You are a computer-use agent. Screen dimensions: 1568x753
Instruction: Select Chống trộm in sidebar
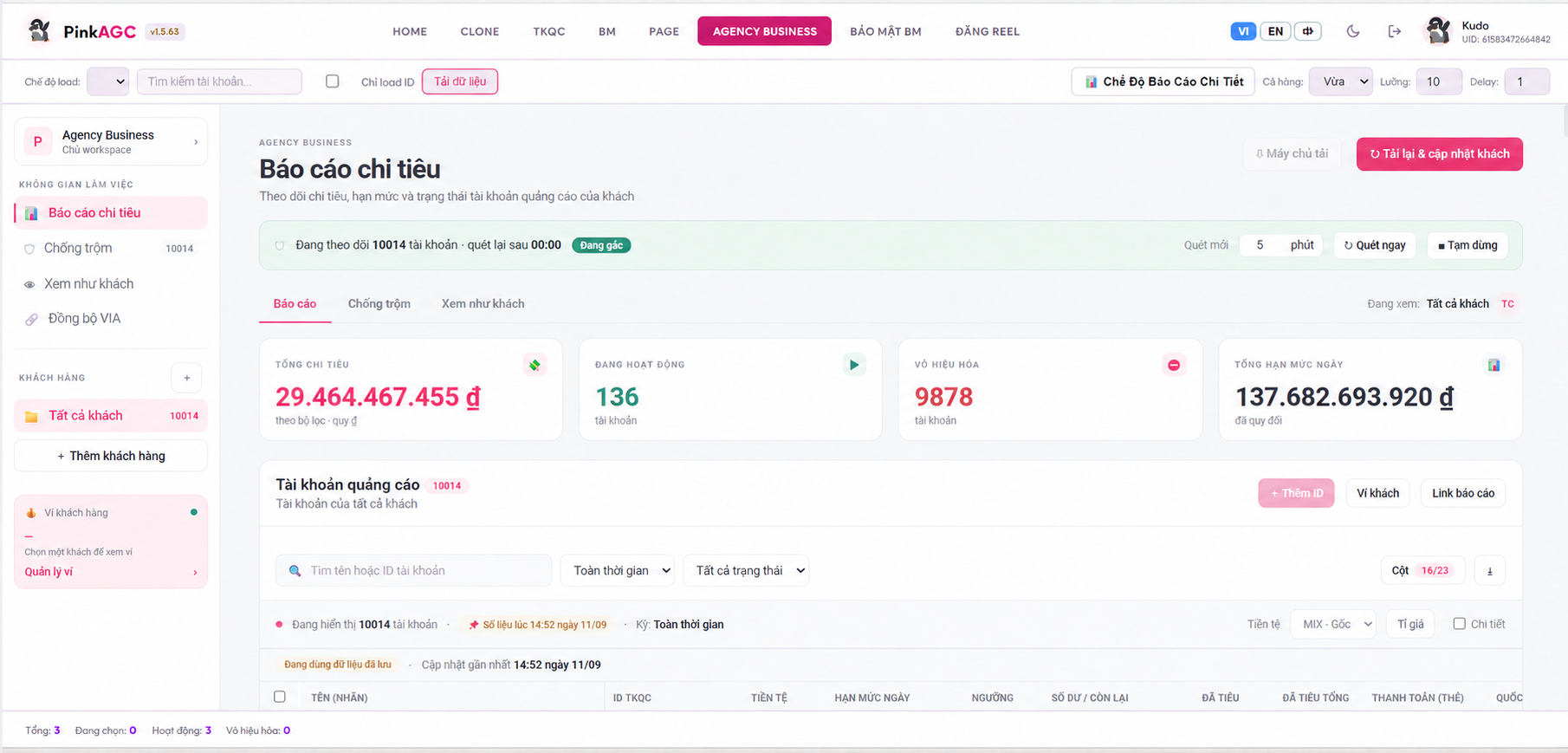pos(111,249)
